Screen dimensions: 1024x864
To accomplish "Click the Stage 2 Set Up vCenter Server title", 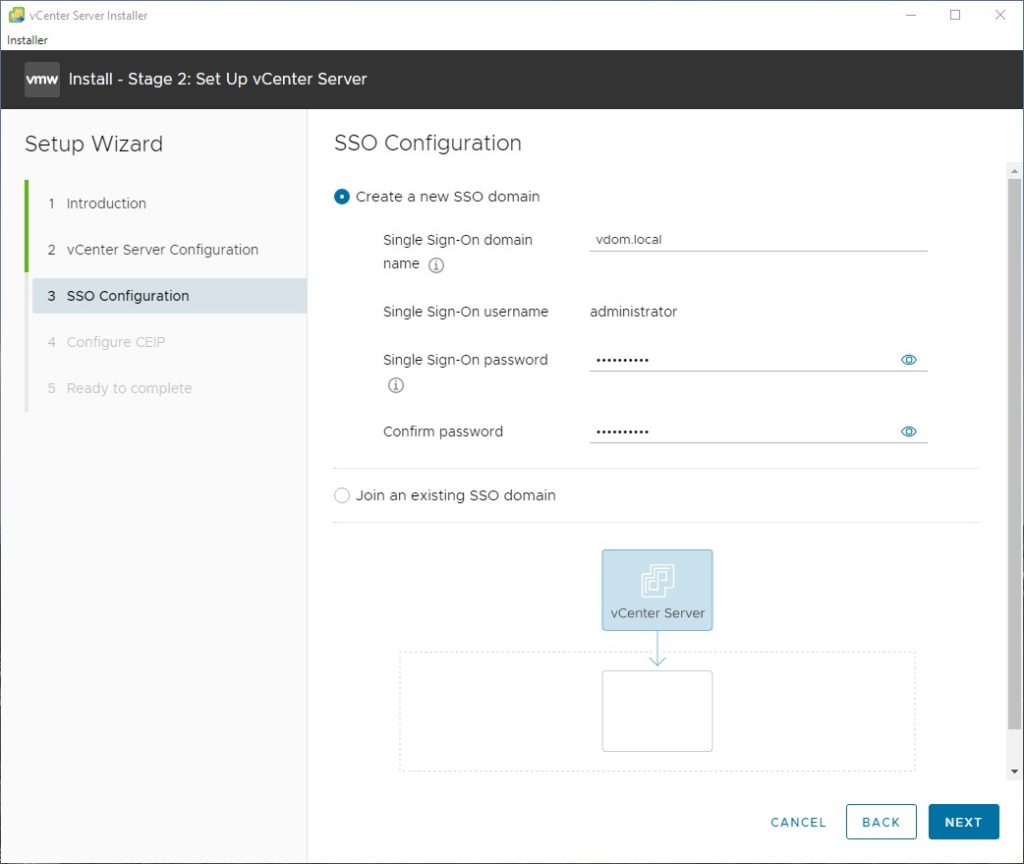I will click(217, 79).
